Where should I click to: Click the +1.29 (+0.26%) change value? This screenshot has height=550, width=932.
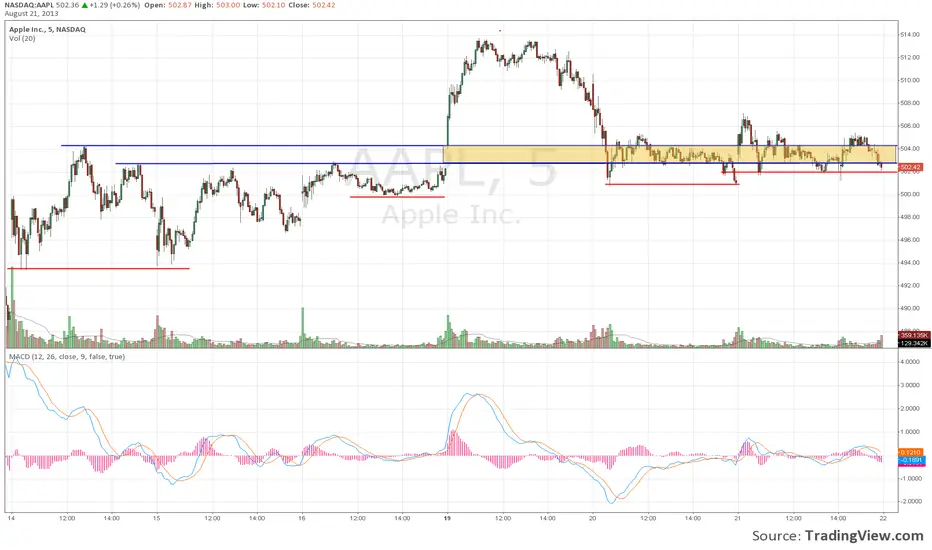pyautogui.click(x=115, y=5)
